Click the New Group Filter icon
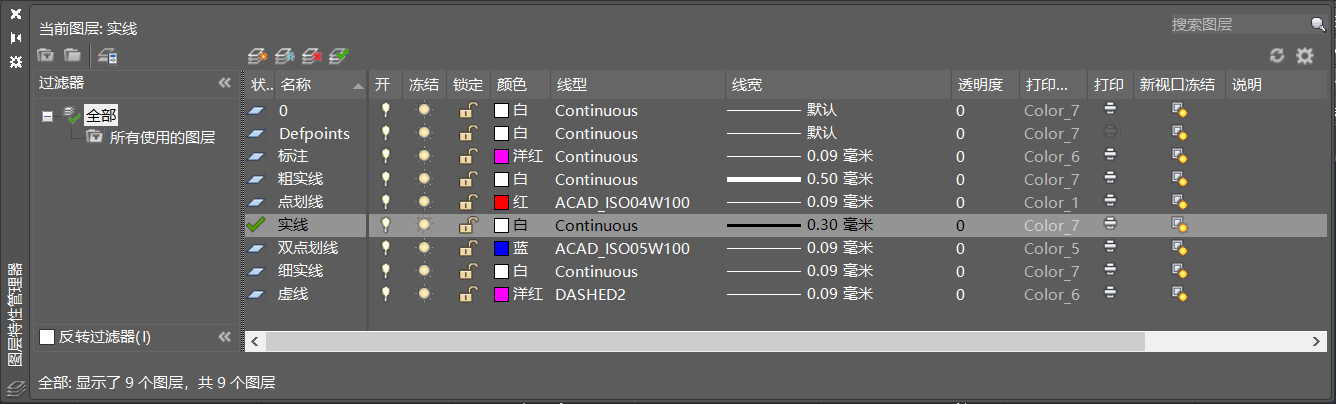The height and width of the screenshot is (404, 1336). point(72,56)
